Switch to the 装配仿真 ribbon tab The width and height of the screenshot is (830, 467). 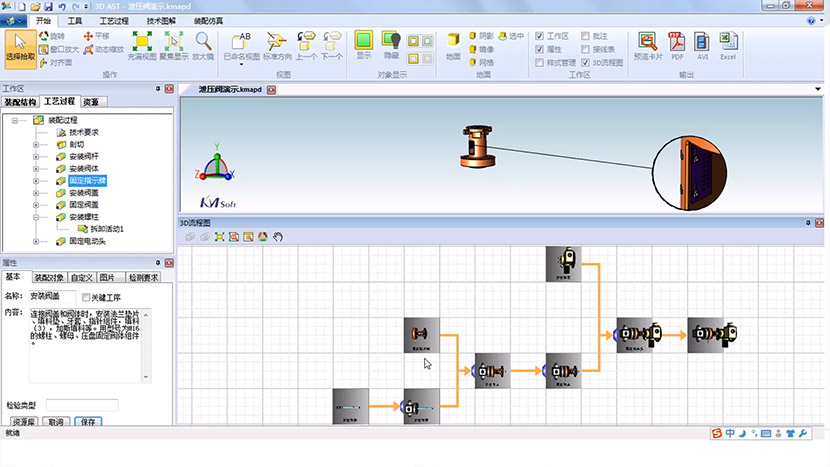pos(206,20)
